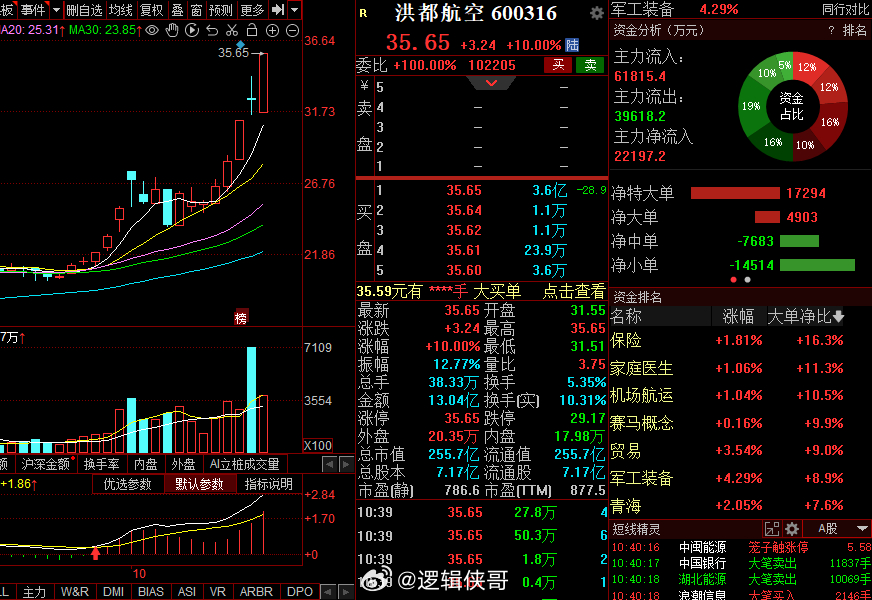Screen dimensions: 872x600
Task: Open the dropdown arrow next to 事件
Action: pyautogui.click(x=56, y=9)
